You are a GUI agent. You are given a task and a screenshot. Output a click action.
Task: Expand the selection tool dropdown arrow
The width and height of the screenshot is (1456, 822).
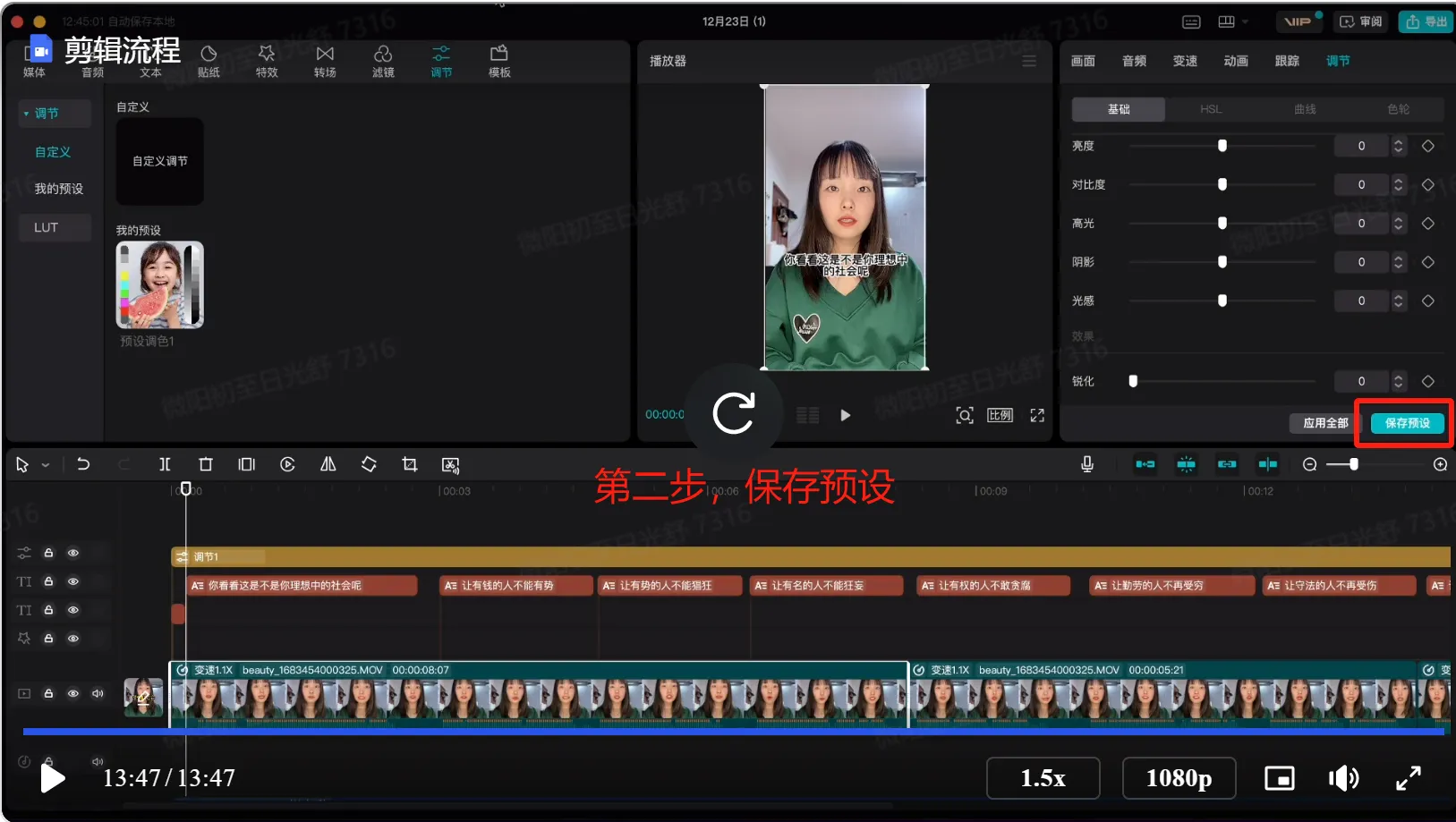pyautogui.click(x=46, y=465)
